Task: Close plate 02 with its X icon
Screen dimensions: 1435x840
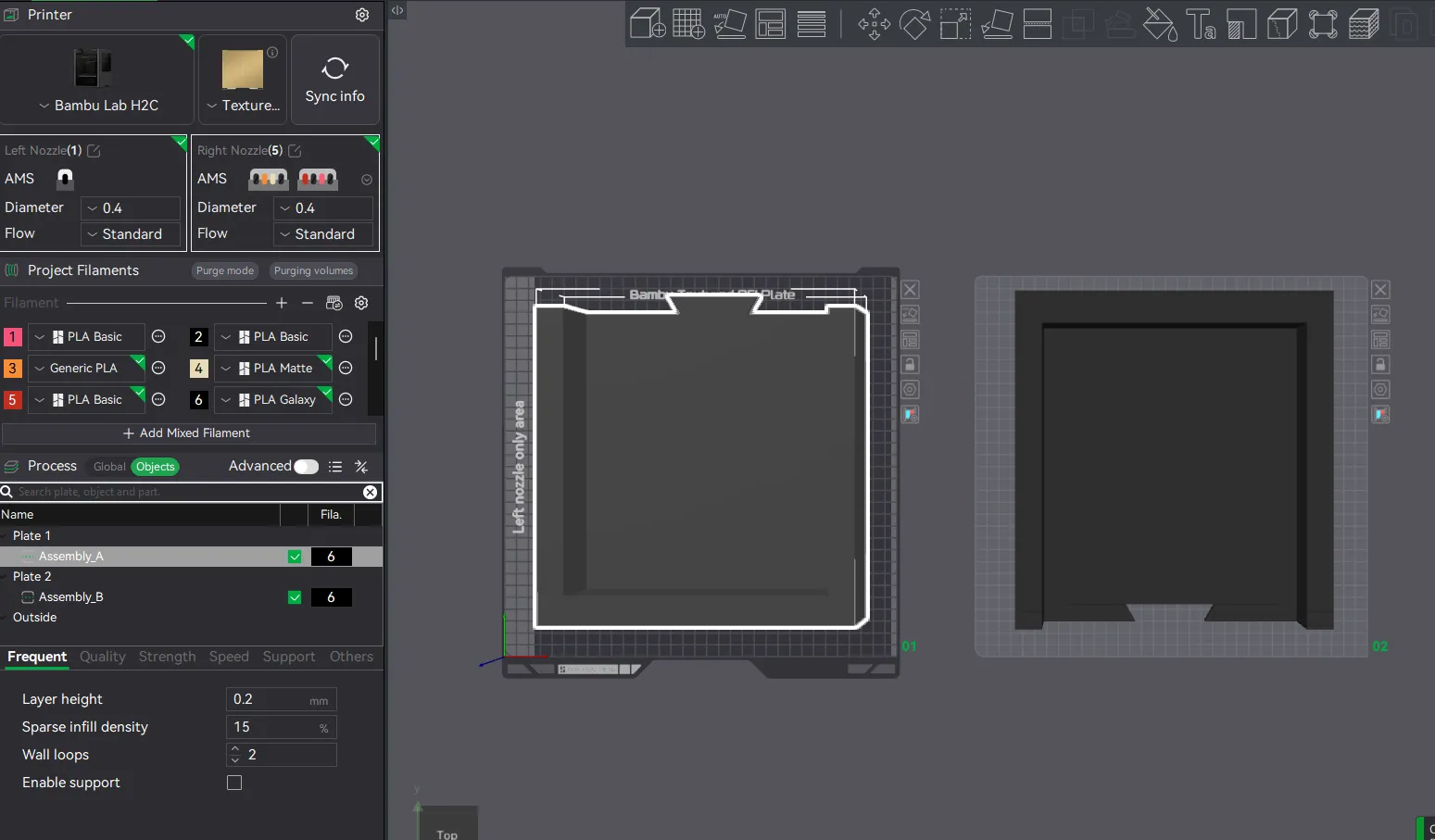Action: coord(1380,290)
